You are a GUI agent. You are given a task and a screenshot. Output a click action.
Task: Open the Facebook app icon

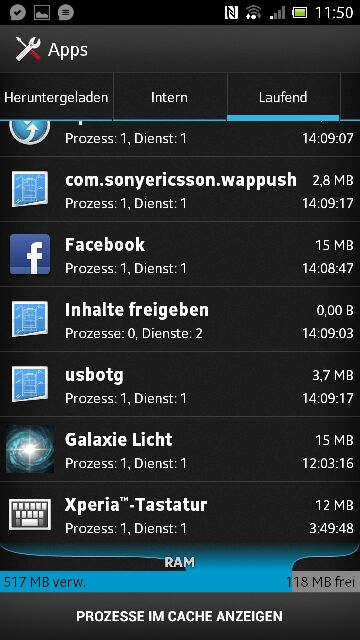point(30,254)
